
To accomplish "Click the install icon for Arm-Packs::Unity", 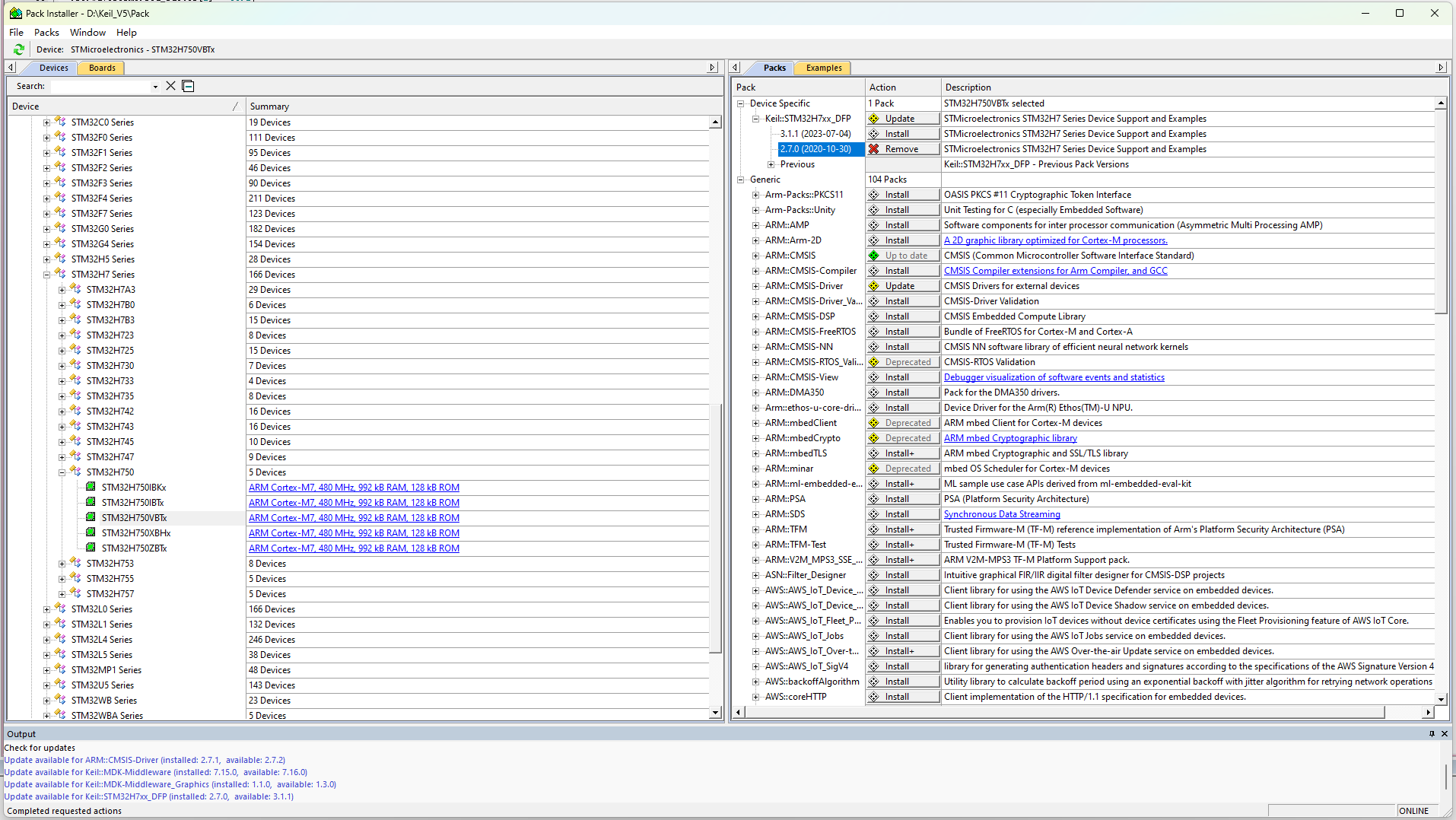I will point(875,210).
